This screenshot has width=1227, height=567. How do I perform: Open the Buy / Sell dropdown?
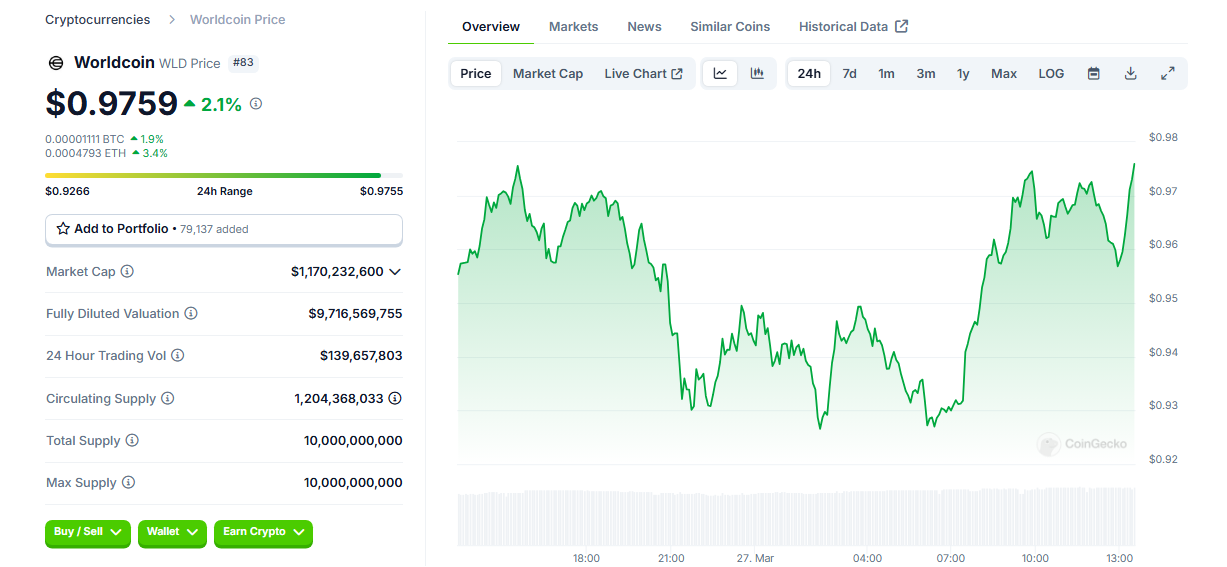tap(88, 532)
